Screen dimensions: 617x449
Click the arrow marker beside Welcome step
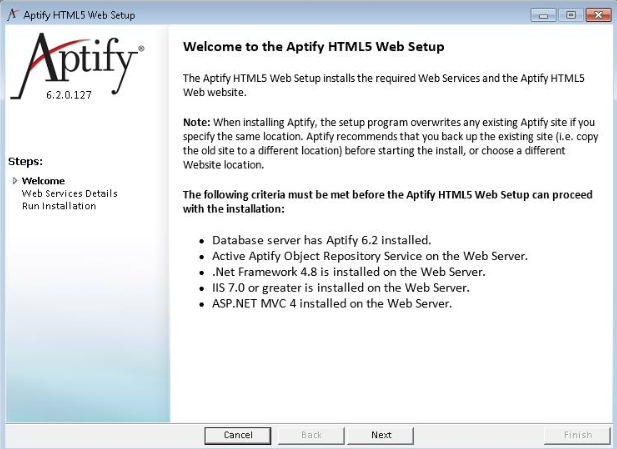click(15, 181)
